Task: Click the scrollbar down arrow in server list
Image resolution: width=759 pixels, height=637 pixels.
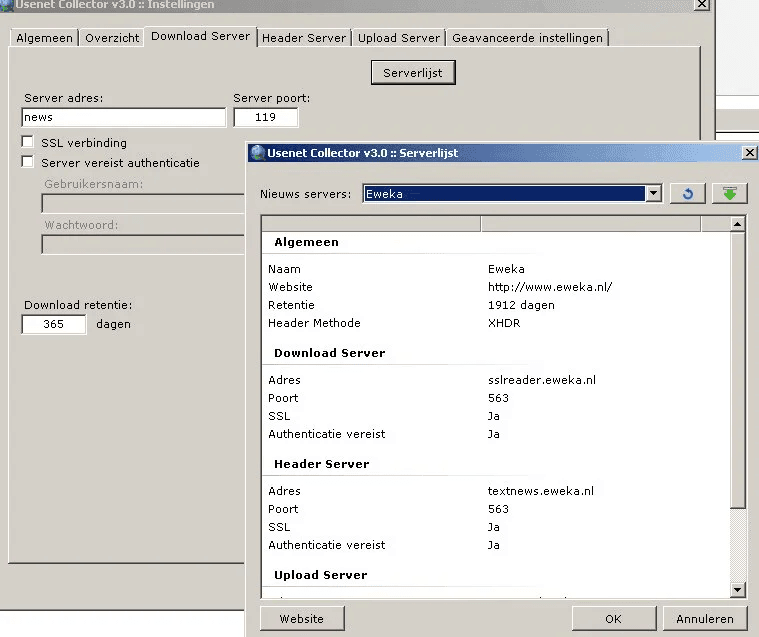Action: pyautogui.click(x=737, y=589)
